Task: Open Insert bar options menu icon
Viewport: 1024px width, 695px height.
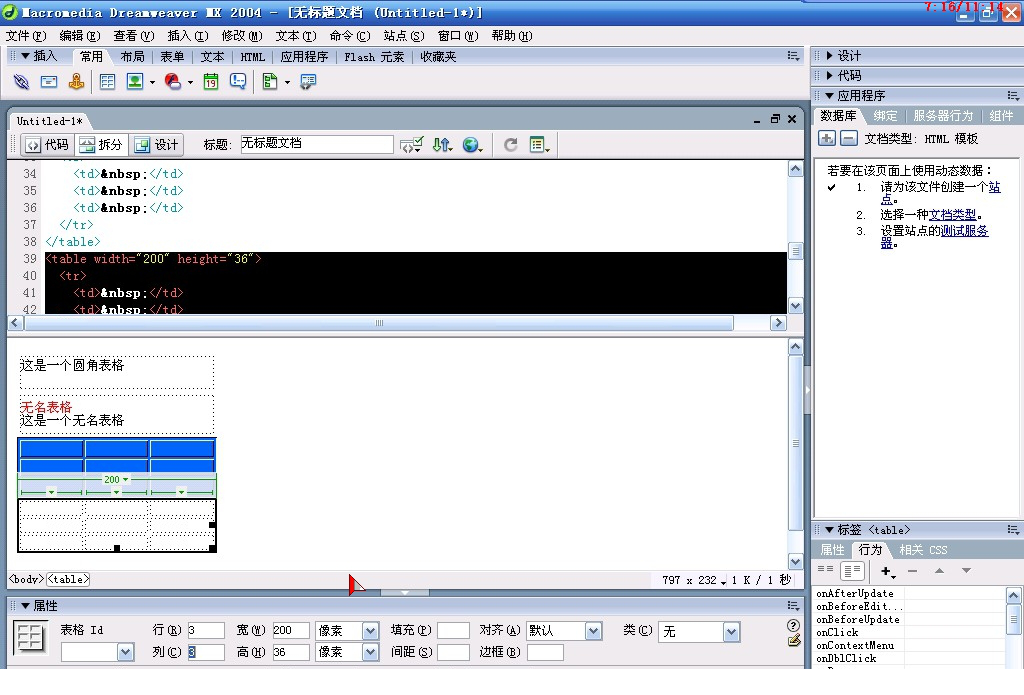Action: point(793,56)
